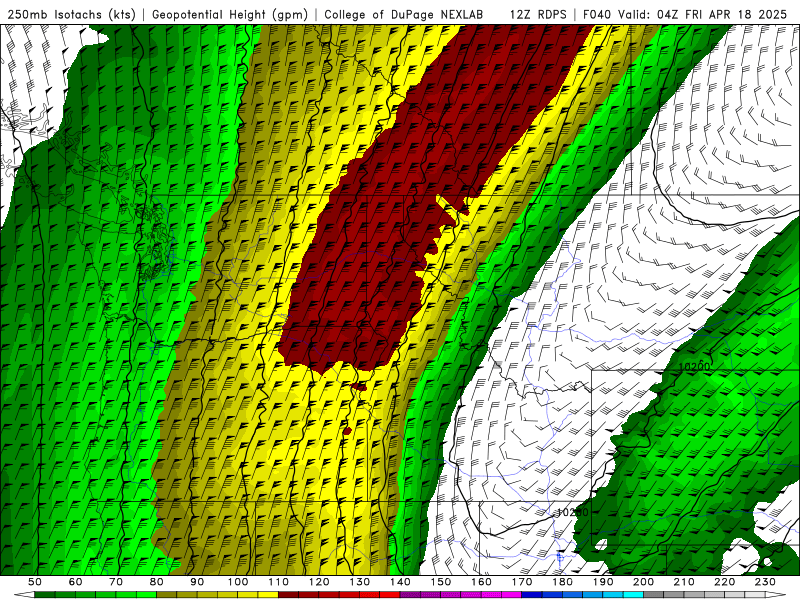Select the purple swatch just after 140
This screenshot has width=800, height=600.
[410, 594]
